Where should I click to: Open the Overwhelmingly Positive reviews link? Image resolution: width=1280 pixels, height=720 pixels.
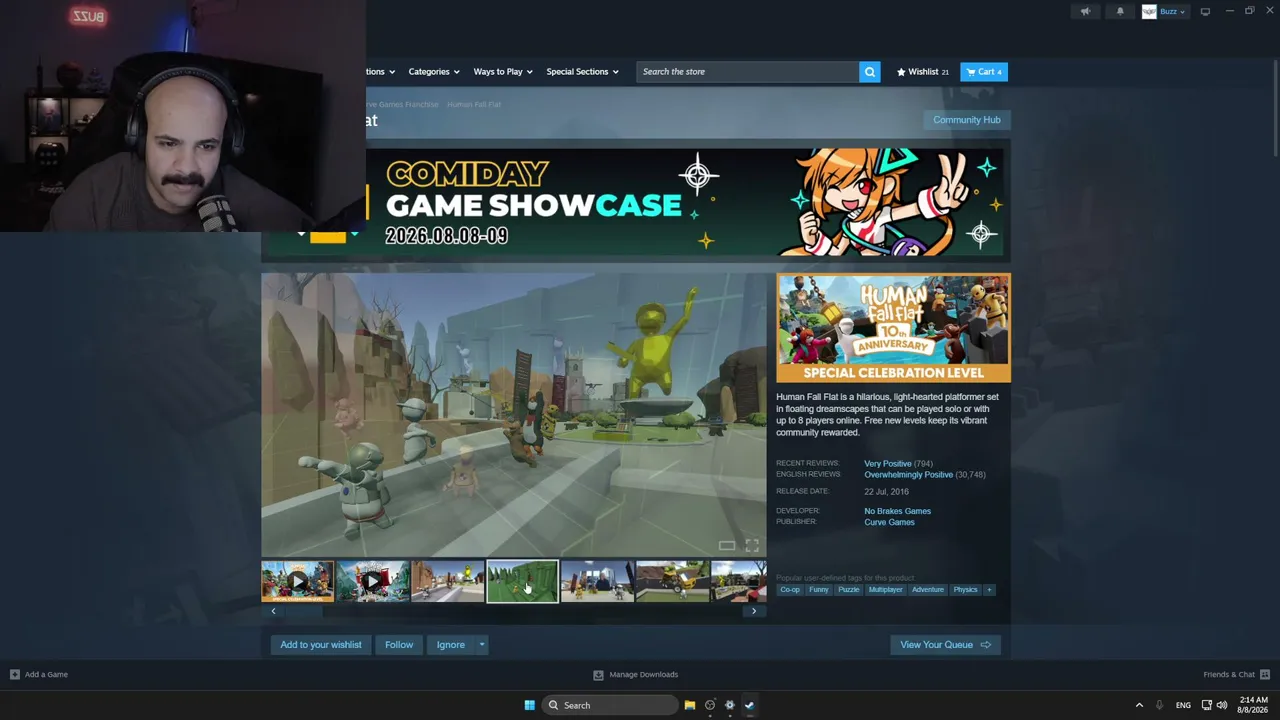click(x=908, y=475)
